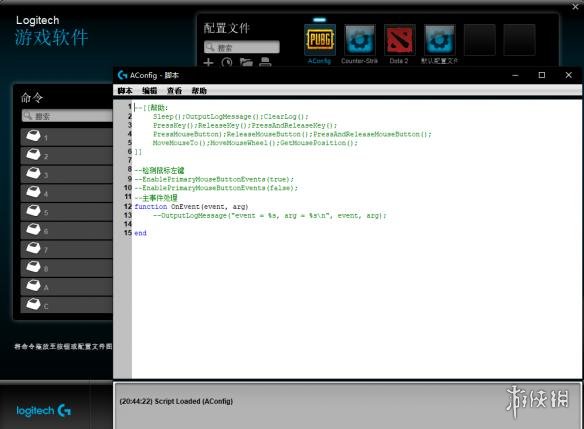Click line 9 EnablePrimaryMouseButtonEvents(true)

pyautogui.click(x=214, y=179)
